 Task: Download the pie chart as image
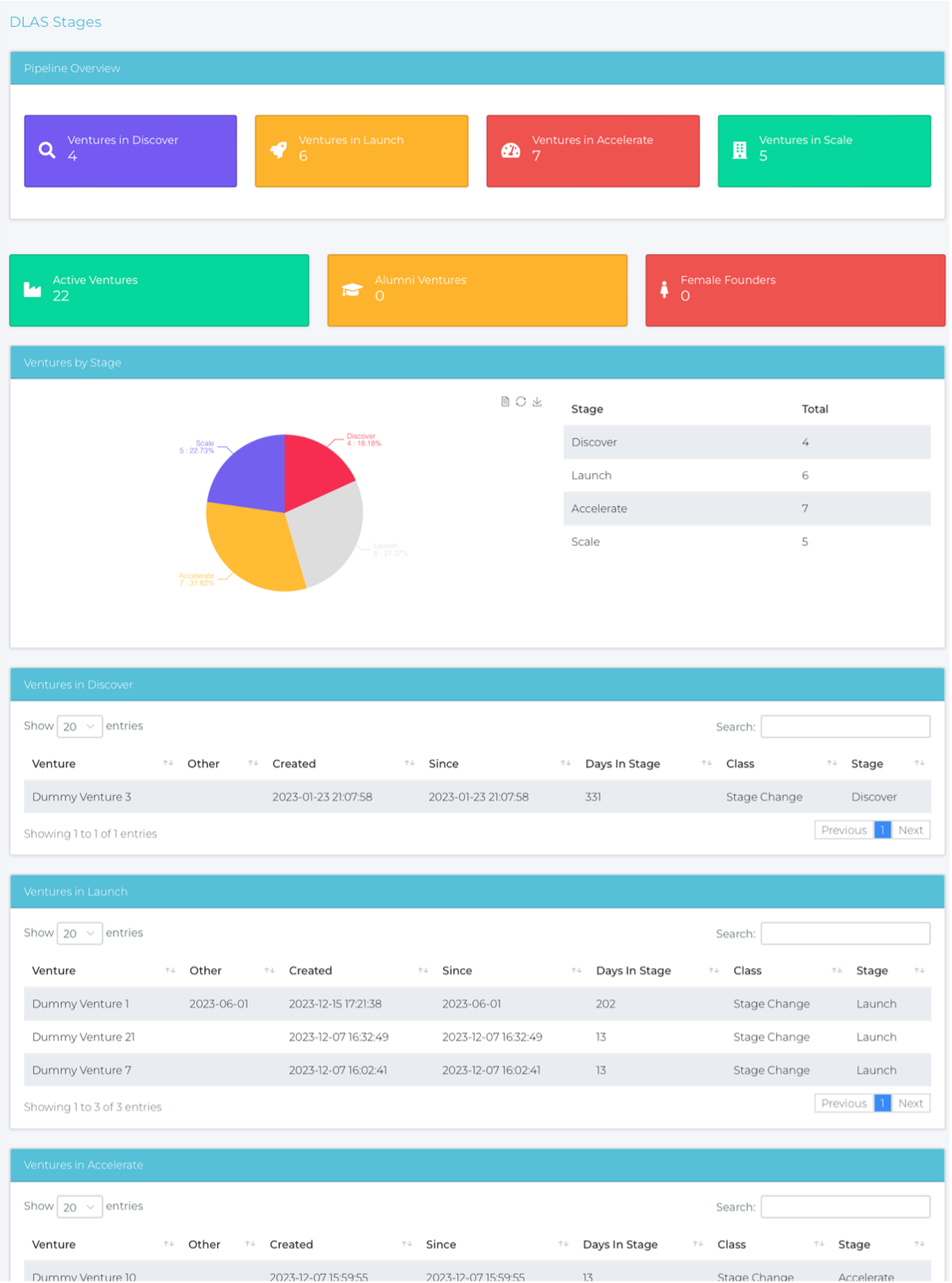click(537, 401)
